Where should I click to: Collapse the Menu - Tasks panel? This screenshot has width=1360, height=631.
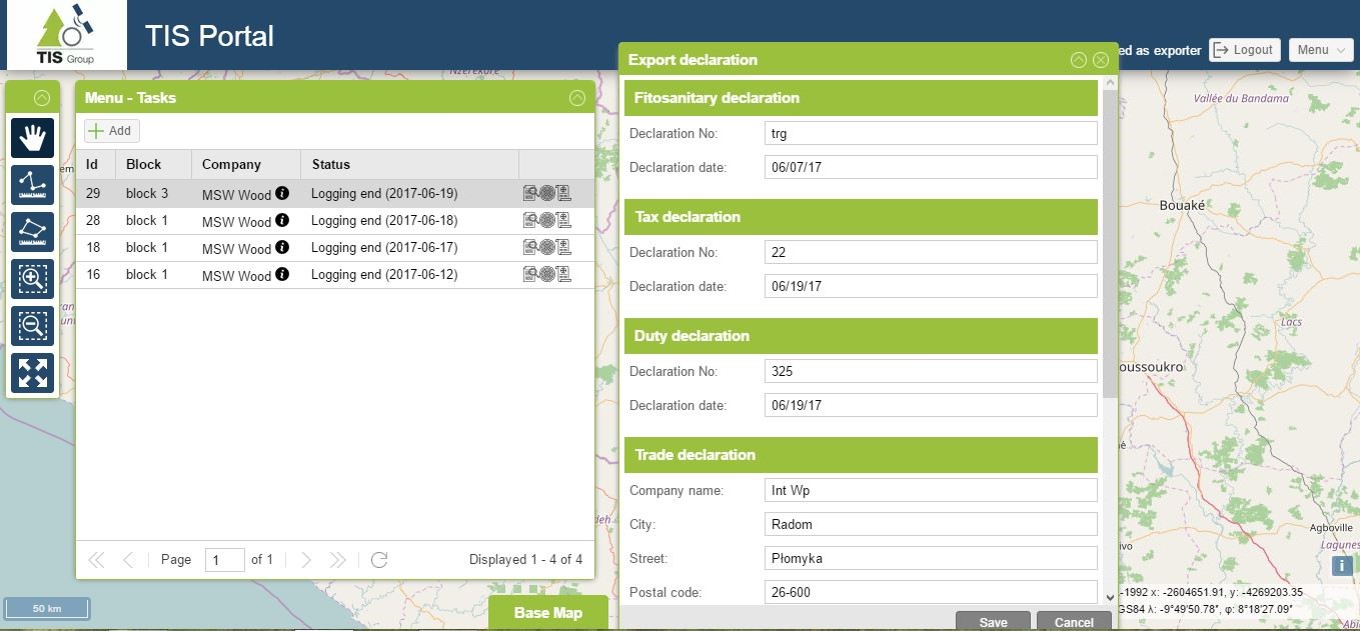(x=577, y=98)
